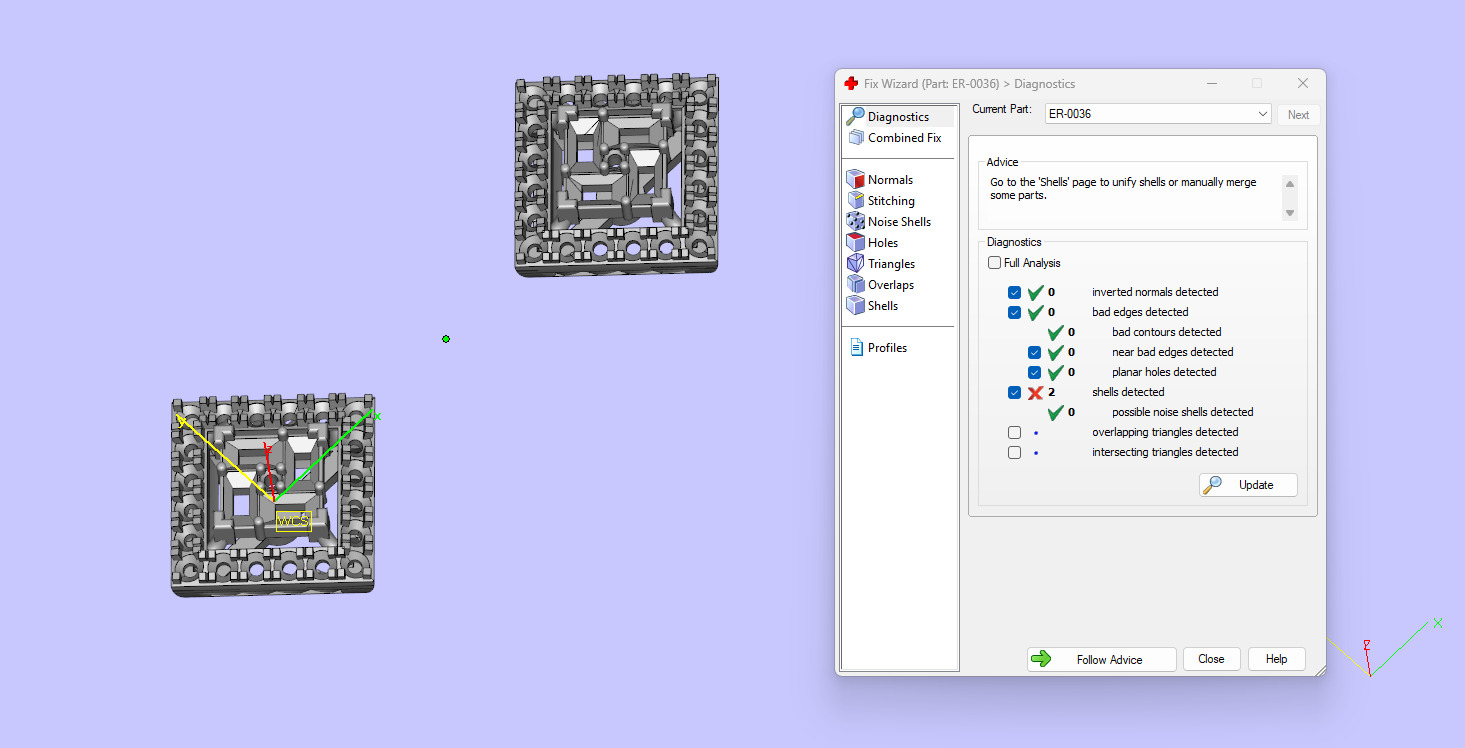
Task: Click the Follow Advice button
Action: point(1101,659)
